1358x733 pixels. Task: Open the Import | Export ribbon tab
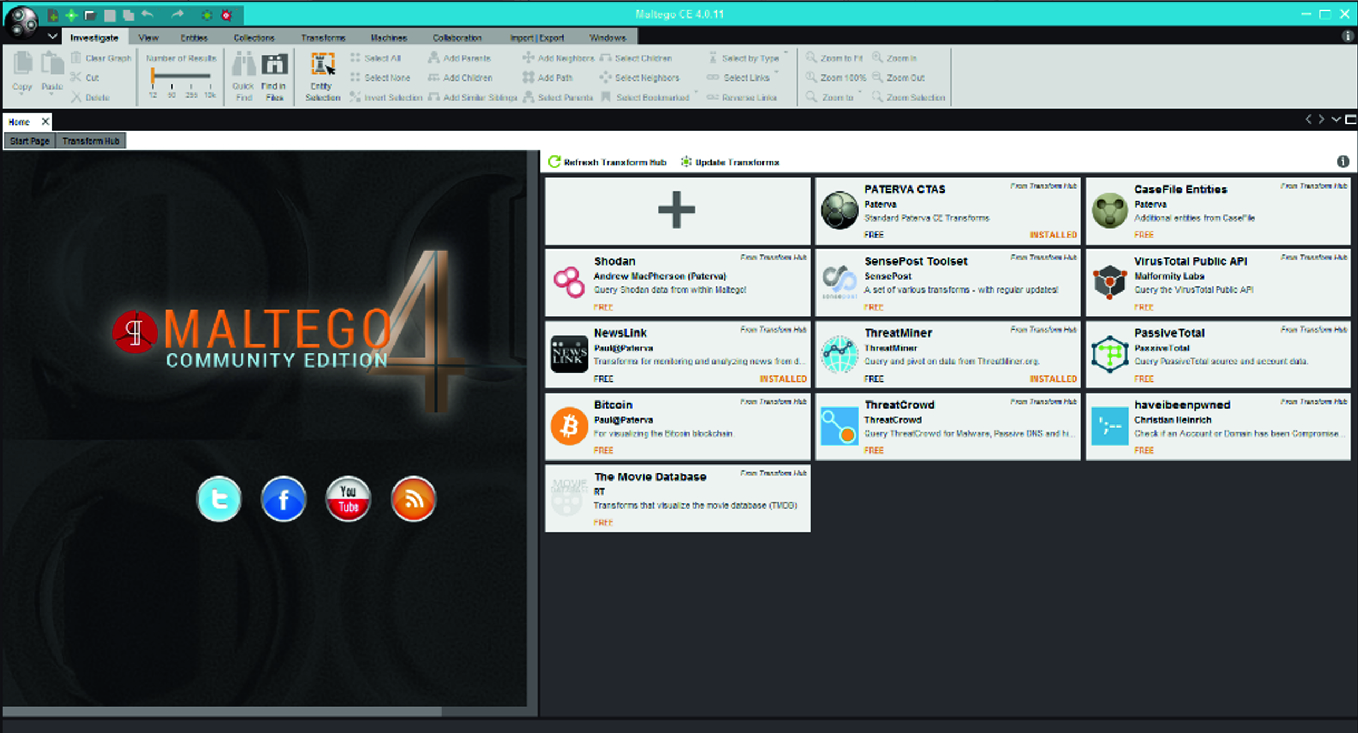point(537,38)
